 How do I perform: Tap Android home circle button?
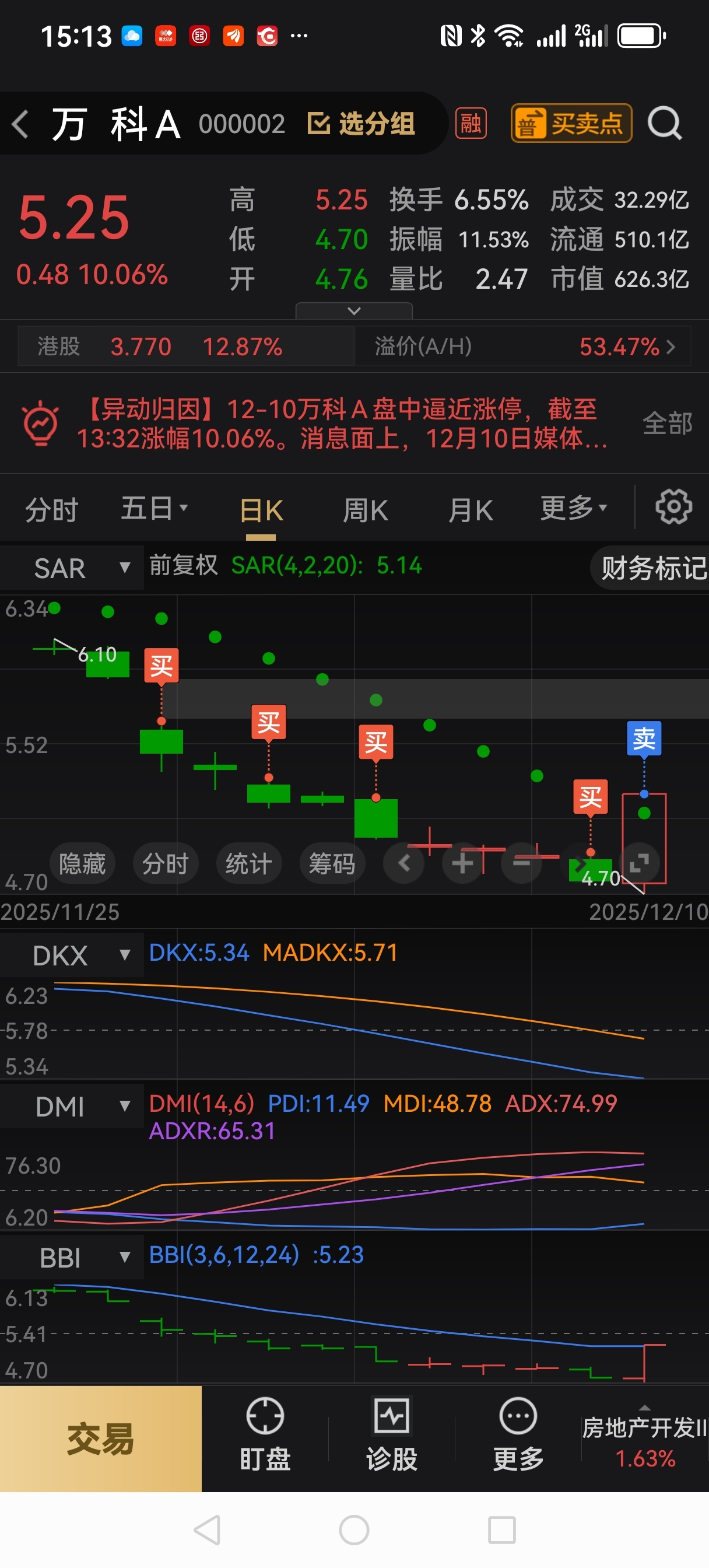tap(354, 1529)
